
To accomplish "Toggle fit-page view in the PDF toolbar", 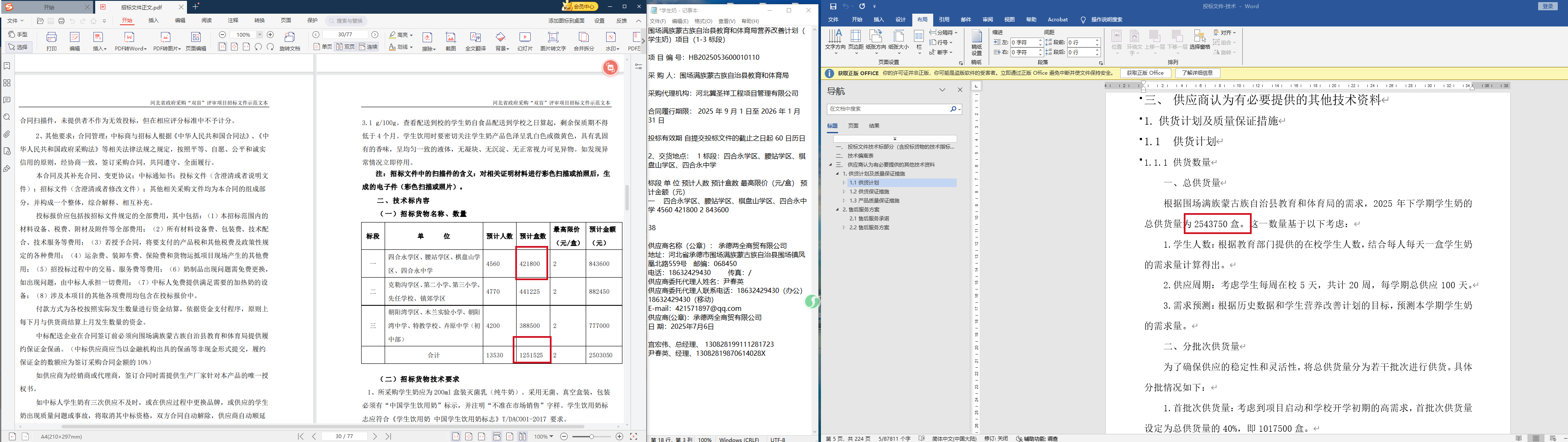I will point(234,47).
